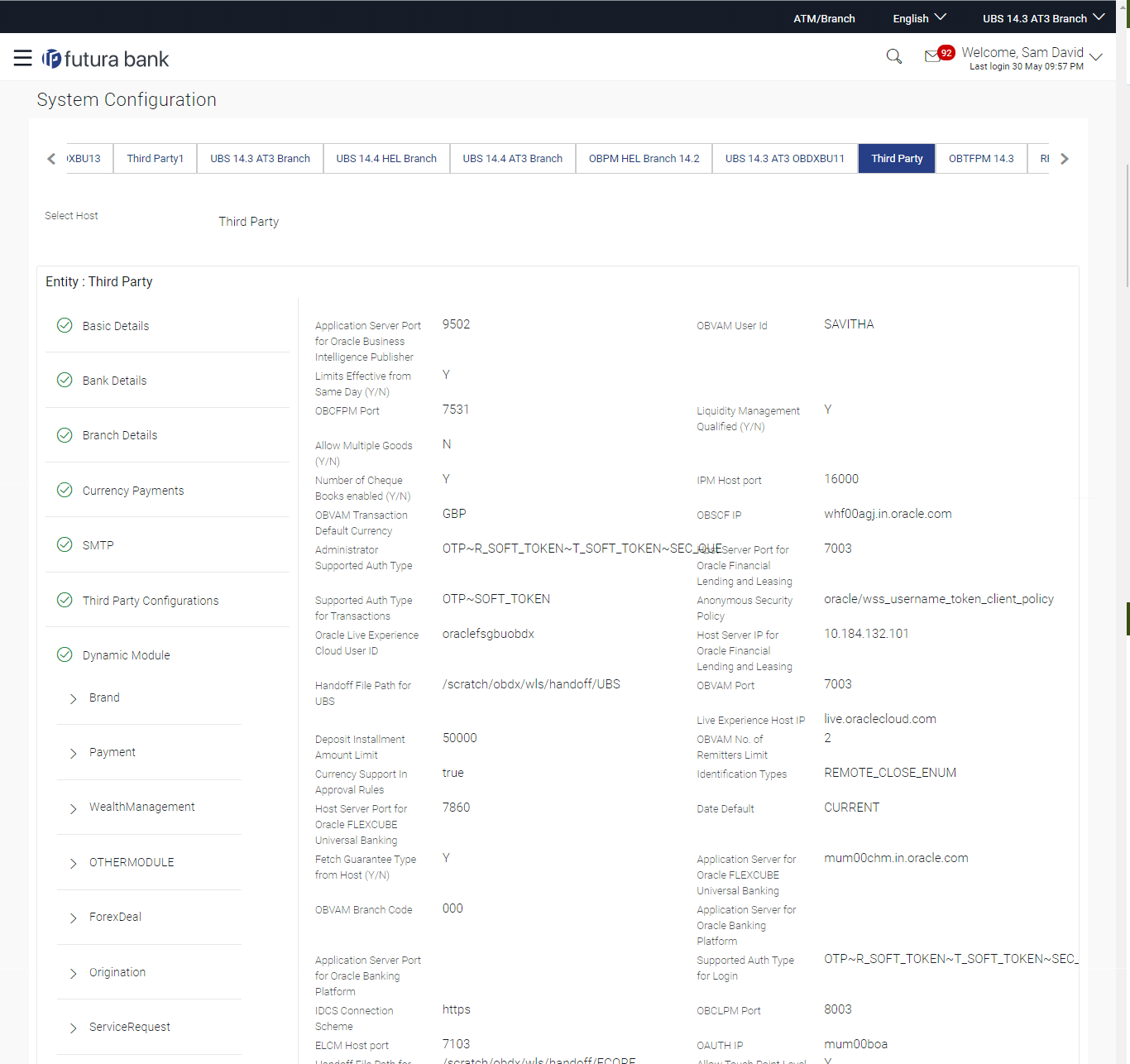Open the hamburger navigation menu
The image size is (1130, 1064).
pyautogui.click(x=23, y=58)
